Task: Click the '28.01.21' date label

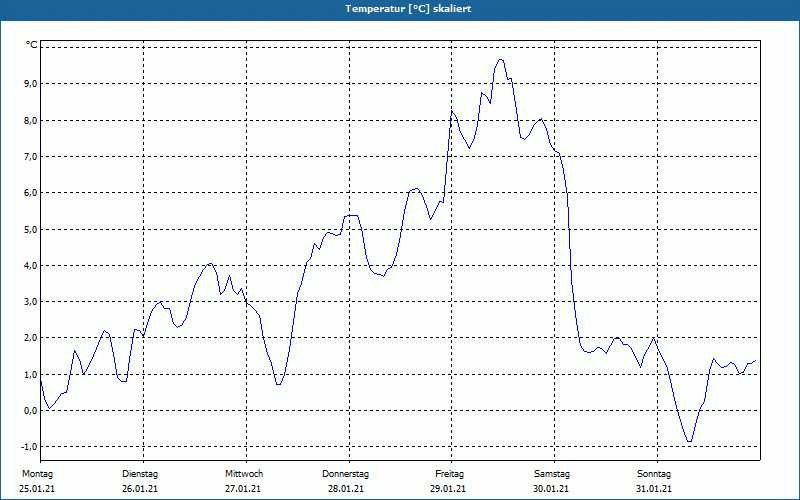Action: point(346,489)
